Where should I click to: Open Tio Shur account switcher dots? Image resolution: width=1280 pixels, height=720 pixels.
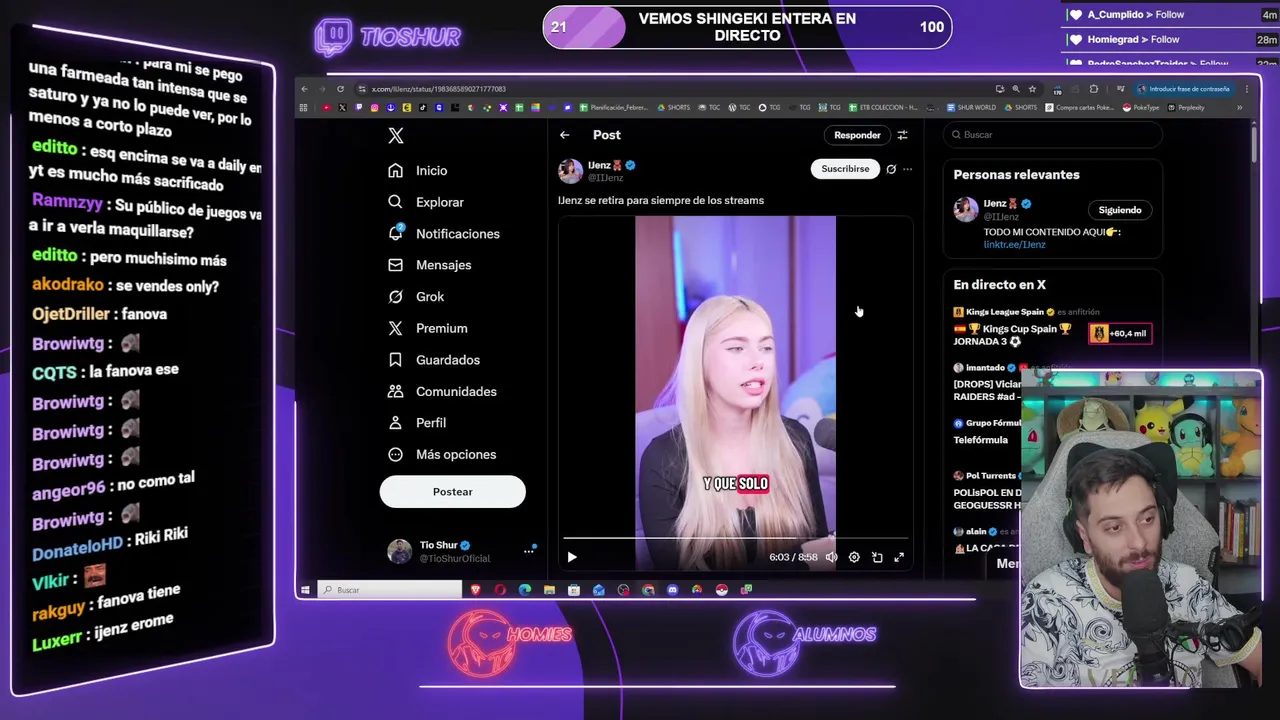(529, 551)
